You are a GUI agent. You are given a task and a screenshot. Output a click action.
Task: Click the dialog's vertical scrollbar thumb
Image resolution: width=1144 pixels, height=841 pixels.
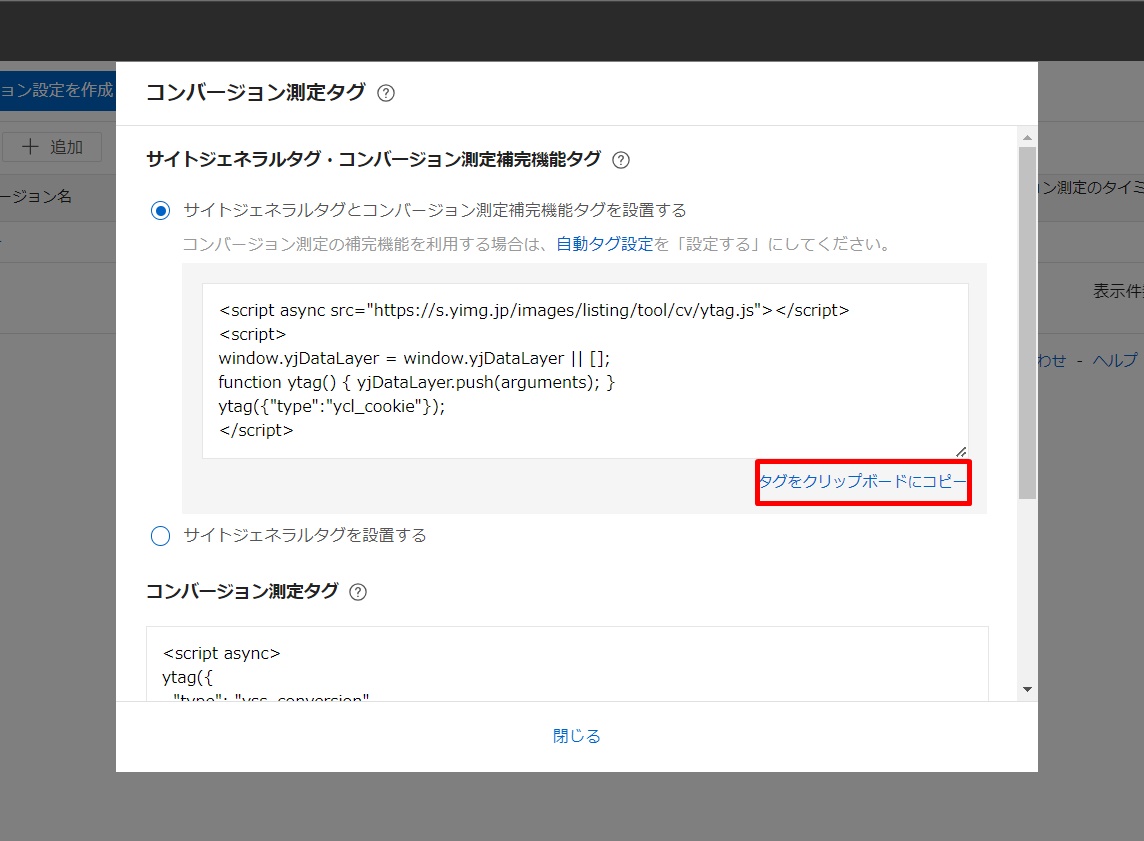pos(1027,320)
